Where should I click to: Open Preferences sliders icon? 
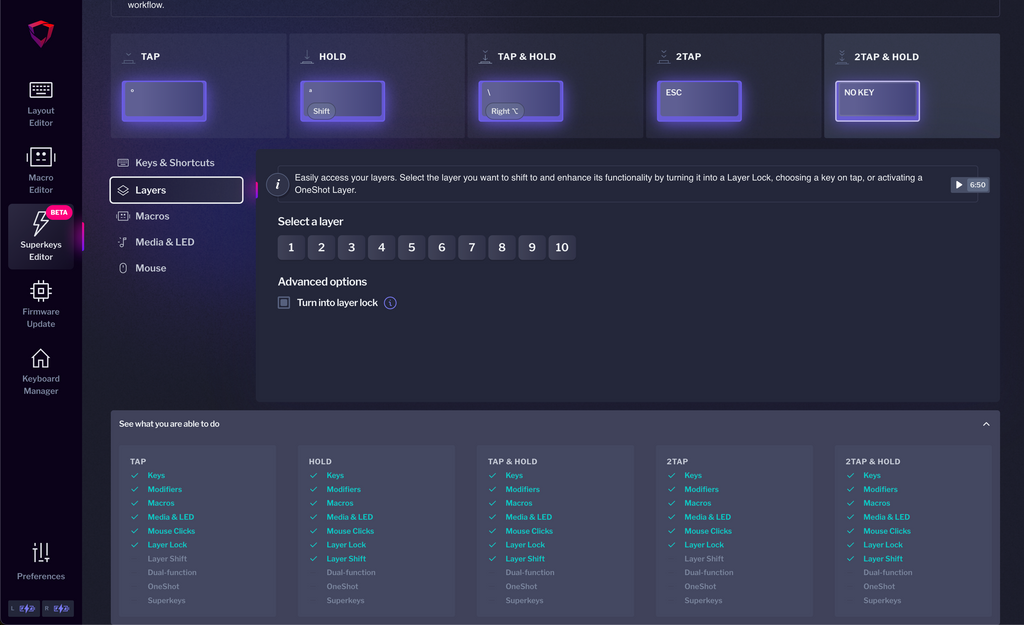tap(41, 553)
